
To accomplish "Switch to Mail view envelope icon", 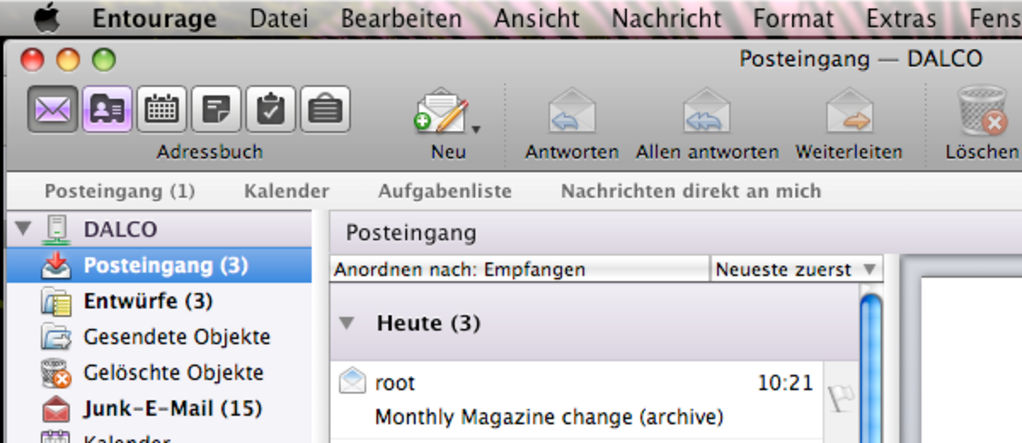I will pos(53,109).
